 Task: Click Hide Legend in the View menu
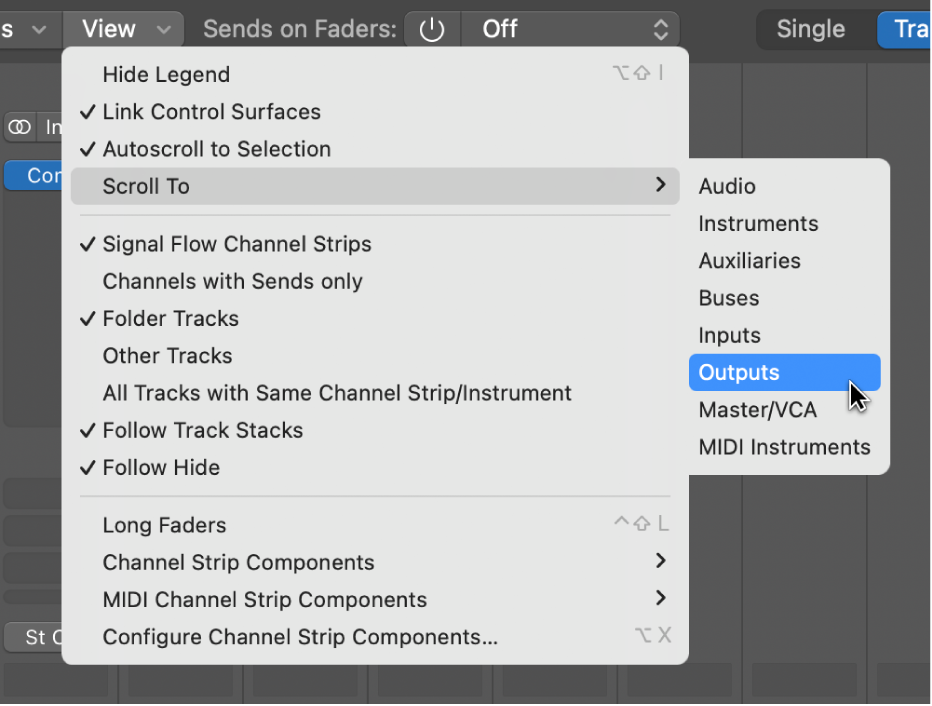coord(166,74)
